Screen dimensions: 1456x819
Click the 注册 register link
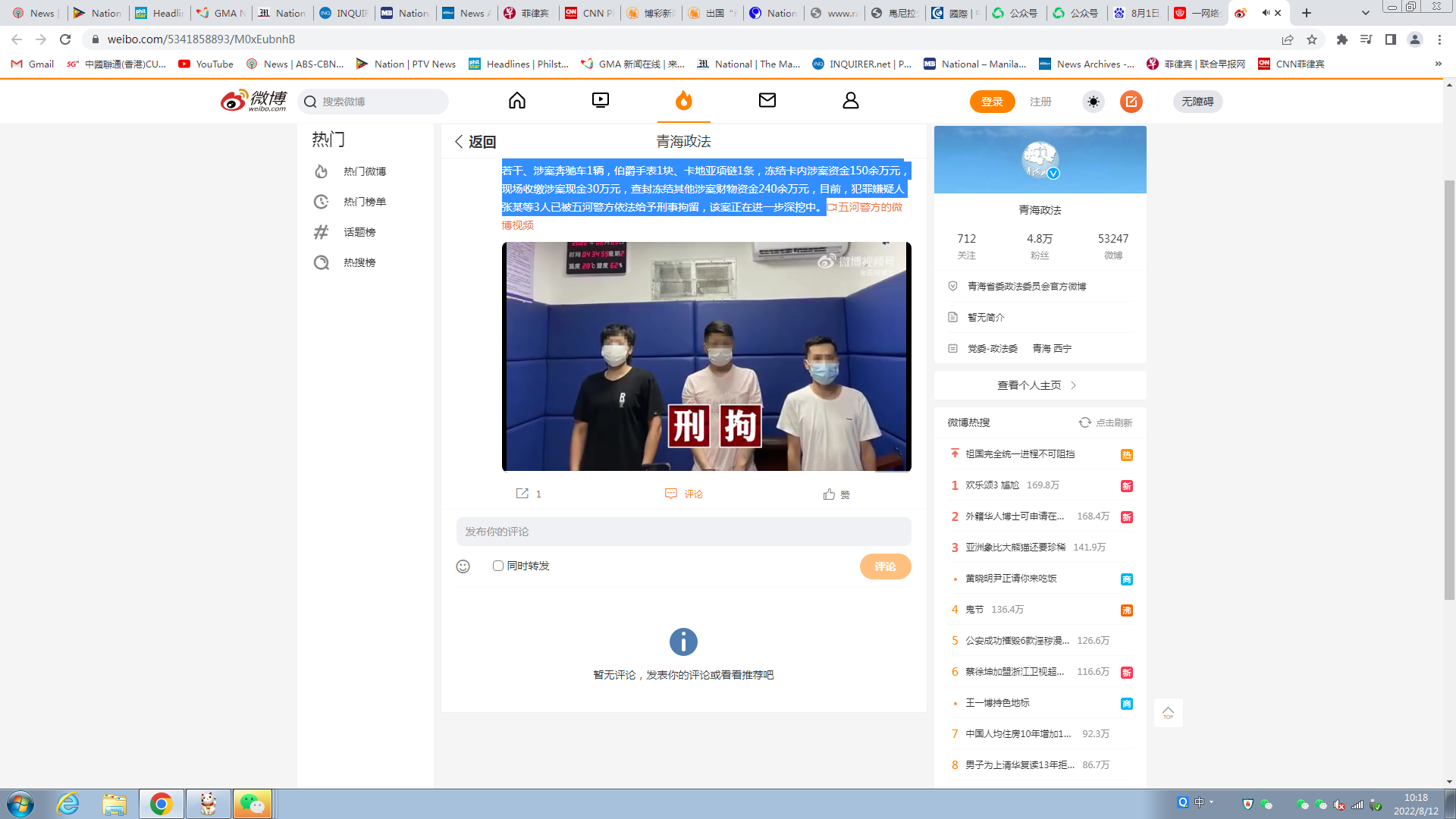[1040, 102]
